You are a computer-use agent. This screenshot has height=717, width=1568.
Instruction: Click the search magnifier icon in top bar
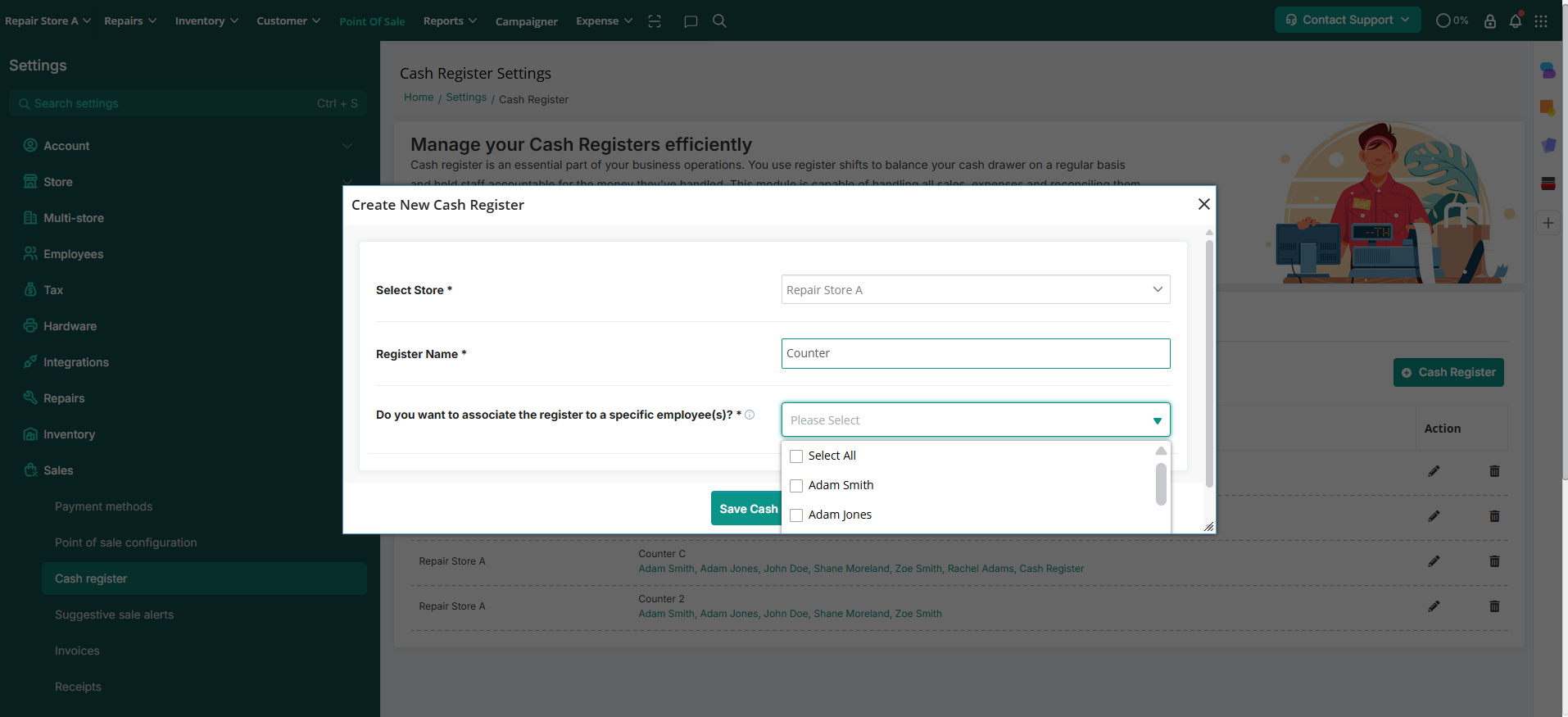719,21
